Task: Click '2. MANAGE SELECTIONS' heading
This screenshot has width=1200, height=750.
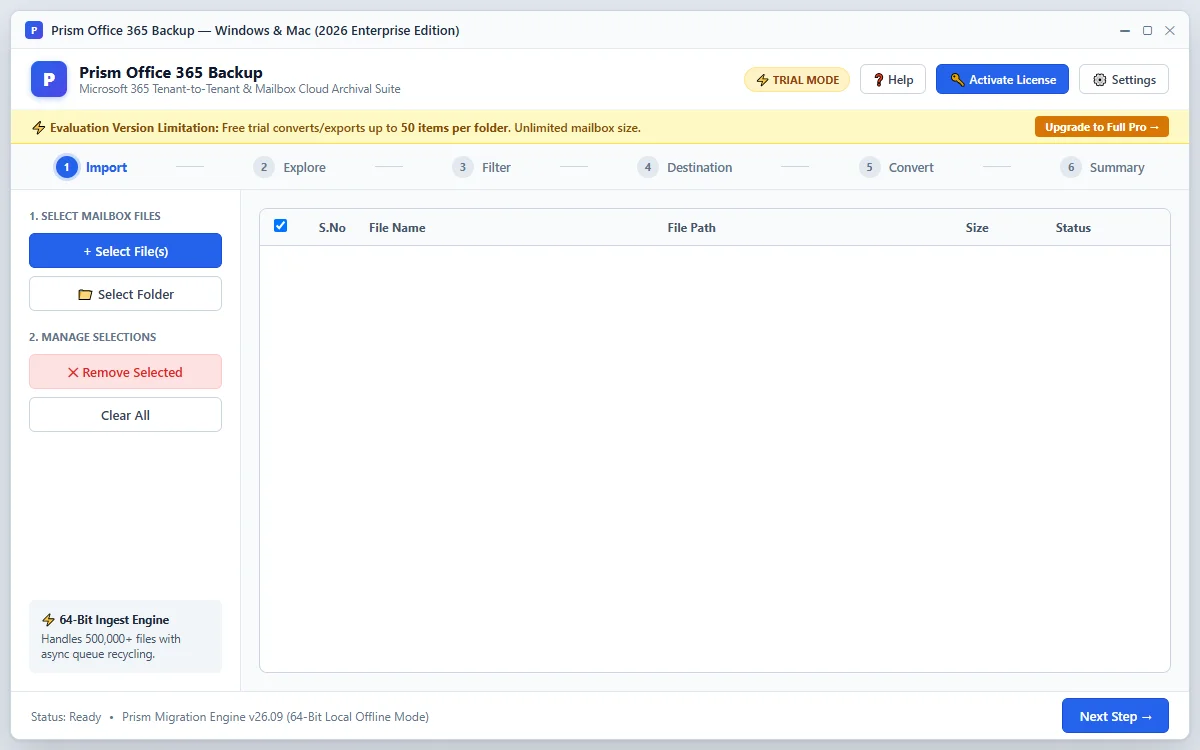Action: point(93,337)
